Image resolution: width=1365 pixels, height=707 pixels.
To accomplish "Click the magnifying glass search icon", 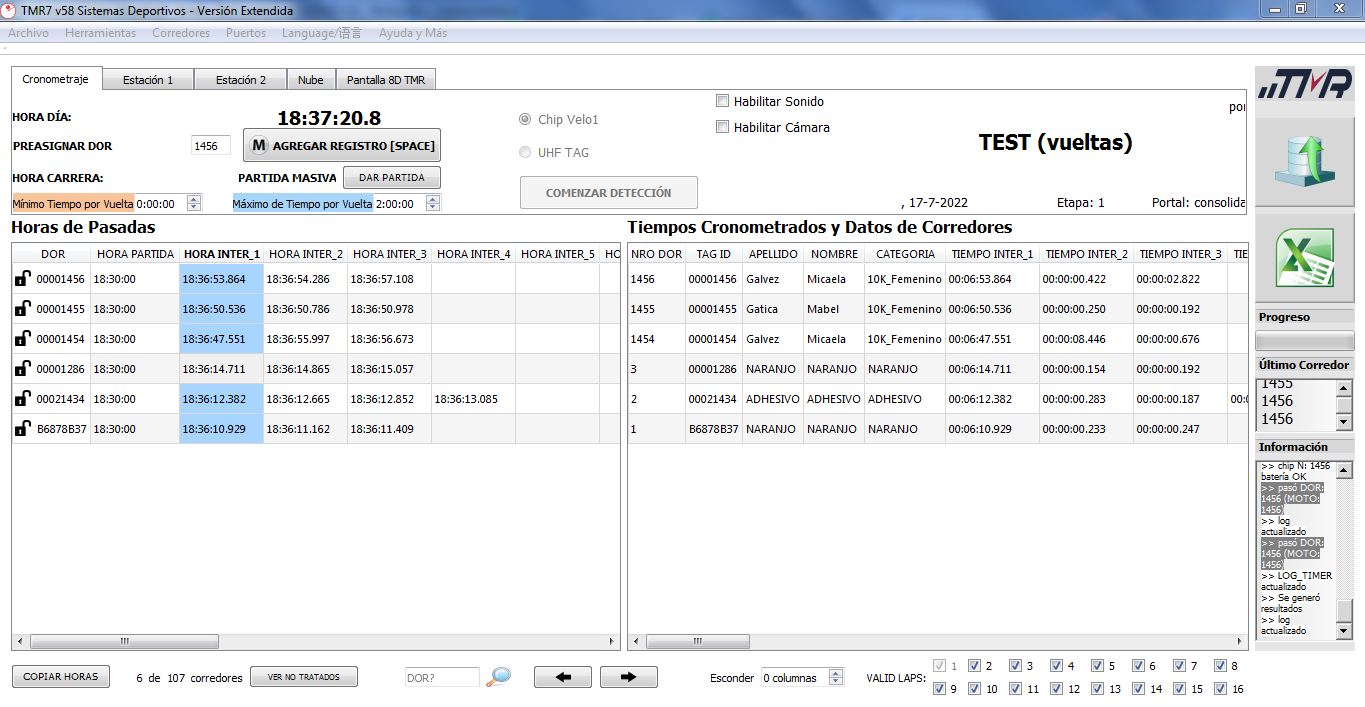I will click(498, 677).
